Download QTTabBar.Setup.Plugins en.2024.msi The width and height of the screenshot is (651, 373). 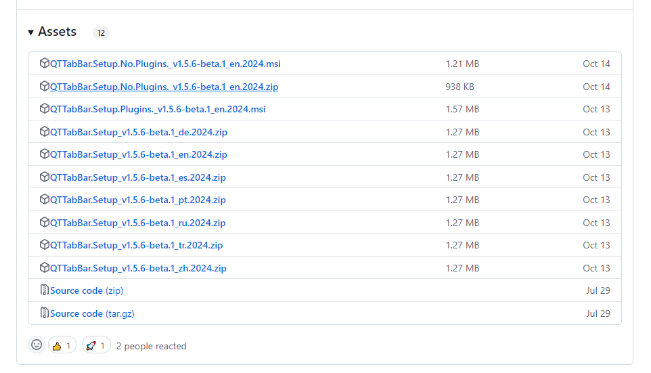[158, 109]
